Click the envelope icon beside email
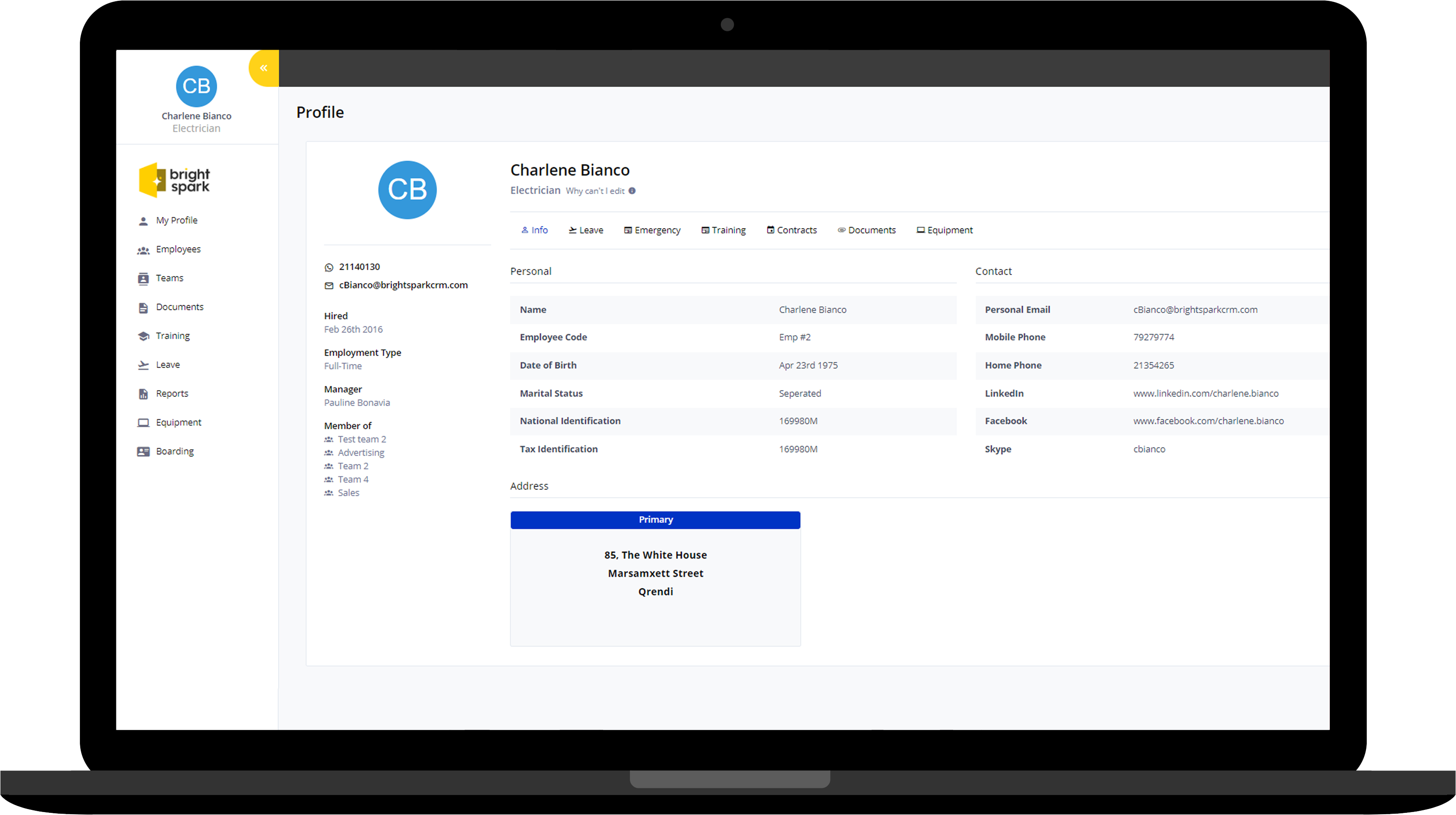Viewport: 1456px width, 815px height. (329, 286)
